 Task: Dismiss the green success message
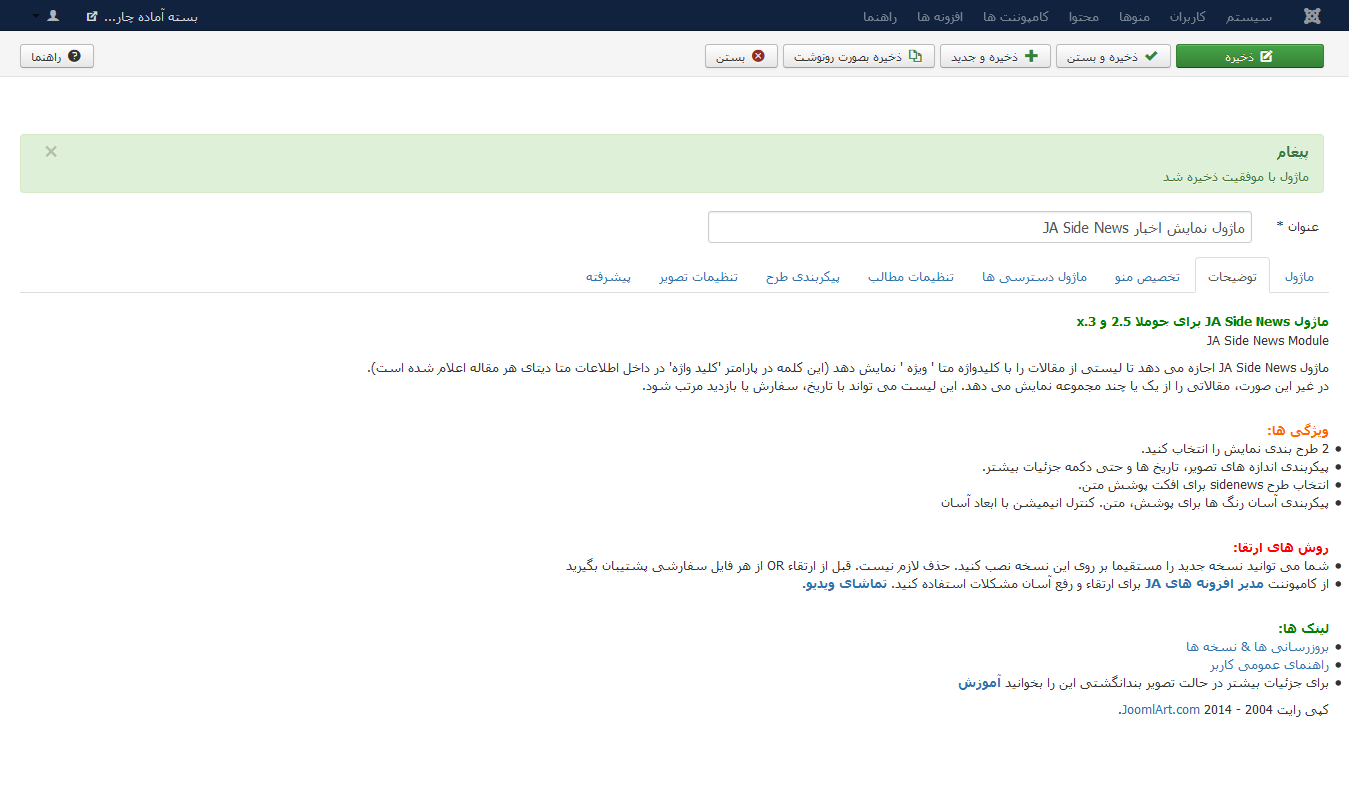point(51,151)
